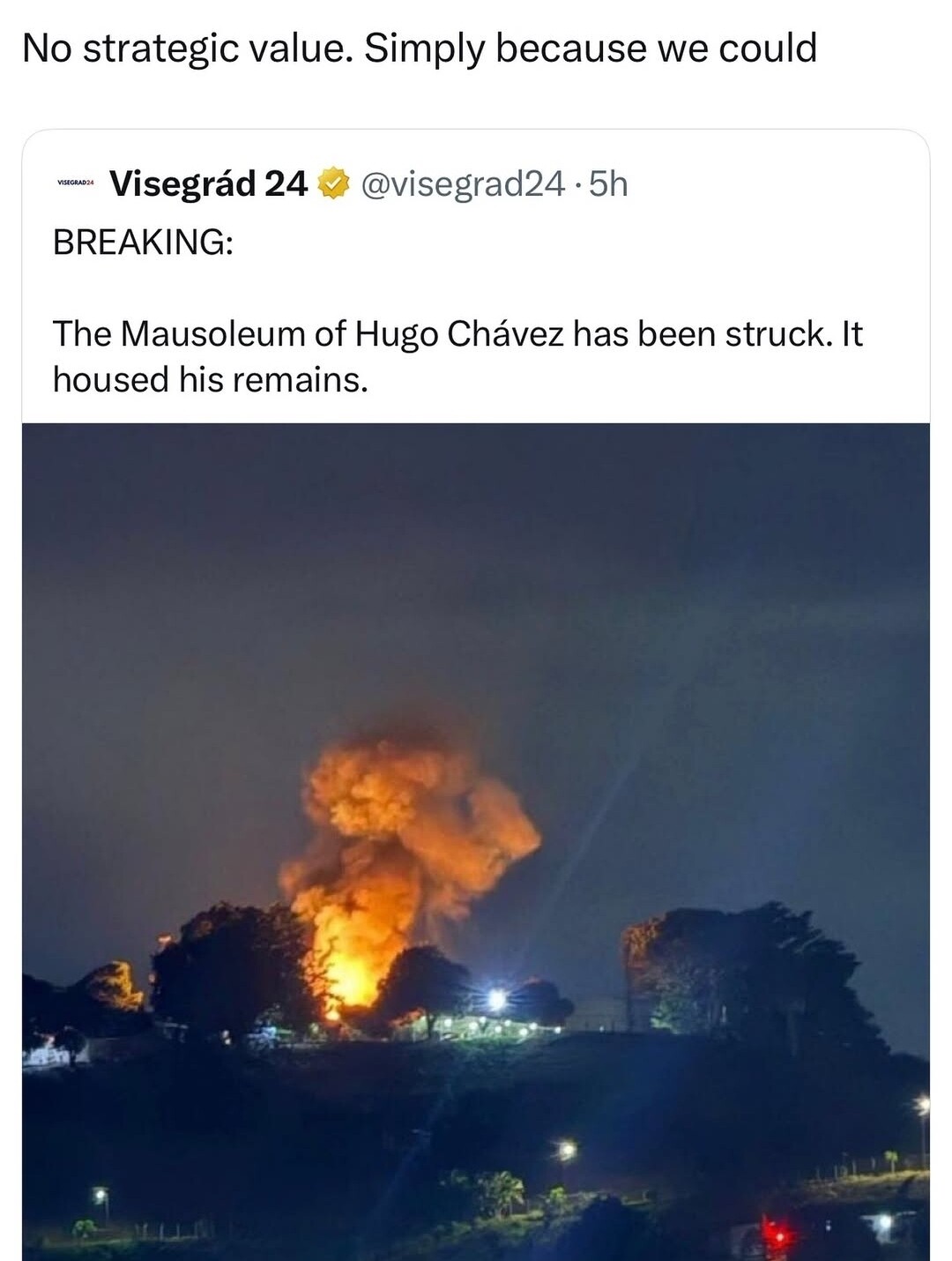Open the Visegrád 24 profile via its name
The height and width of the screenshot is (1261, 952).
coord(209,183)
